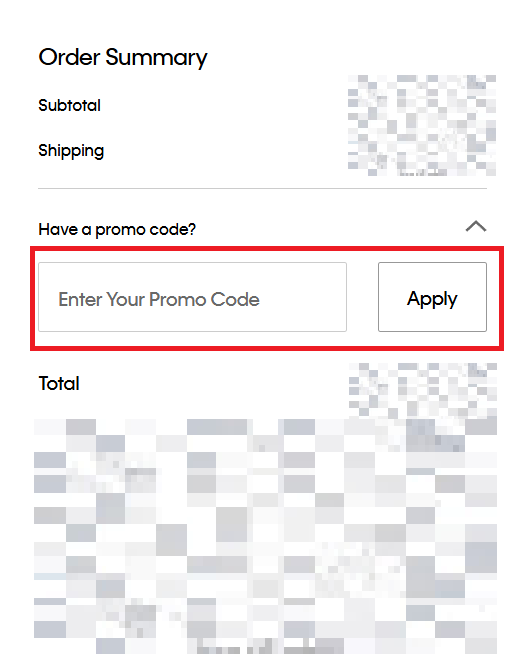Click the blurred subtotal amount
519x664 pixels.
[x=422, y=104]
